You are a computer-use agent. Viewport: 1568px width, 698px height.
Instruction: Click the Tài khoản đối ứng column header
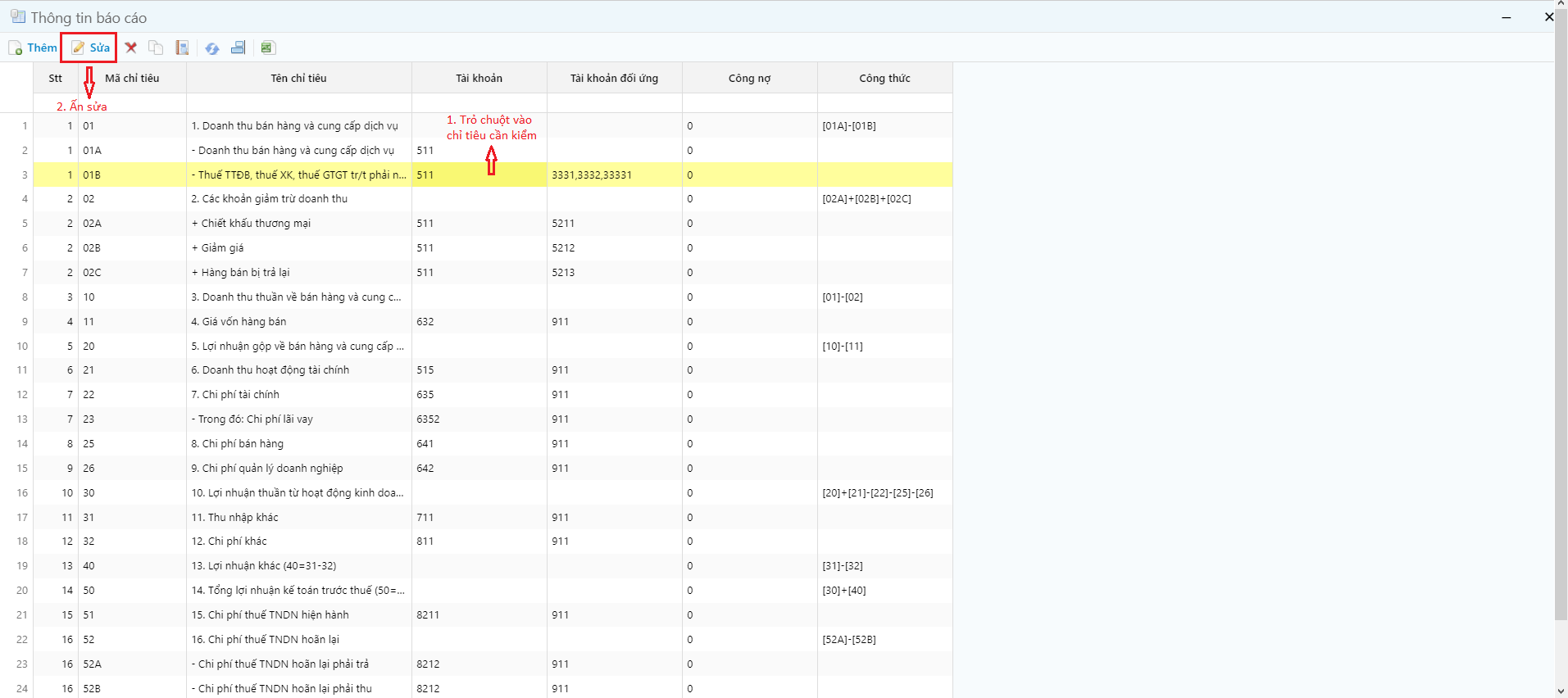point(614,79)
